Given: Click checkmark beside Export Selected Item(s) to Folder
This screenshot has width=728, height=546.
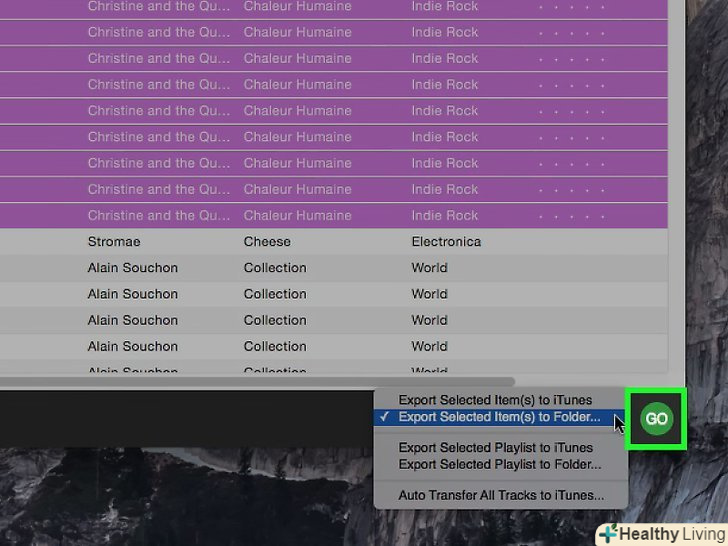Looking at the screenshot, I should click(x=384, y=417).
